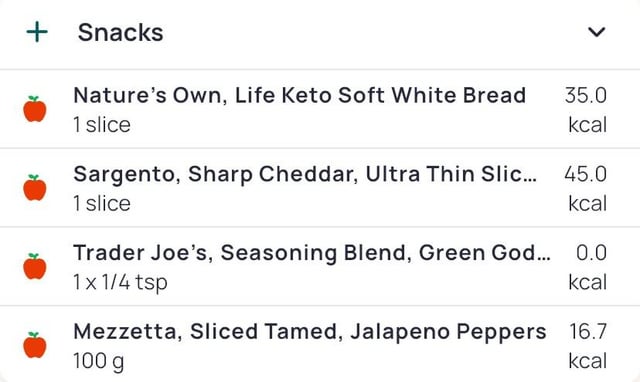
Task: Tap the apple icon next to Nature's Own bread
Action: pos(35,109)
